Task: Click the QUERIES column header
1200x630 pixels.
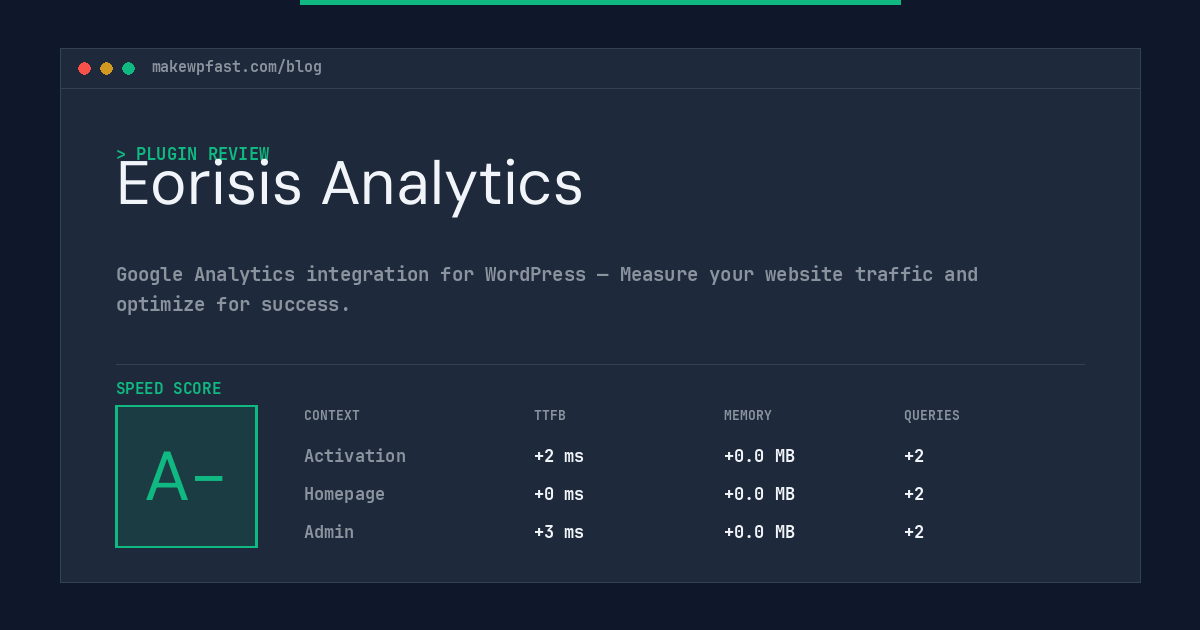Action: click(x=932, y=416)
